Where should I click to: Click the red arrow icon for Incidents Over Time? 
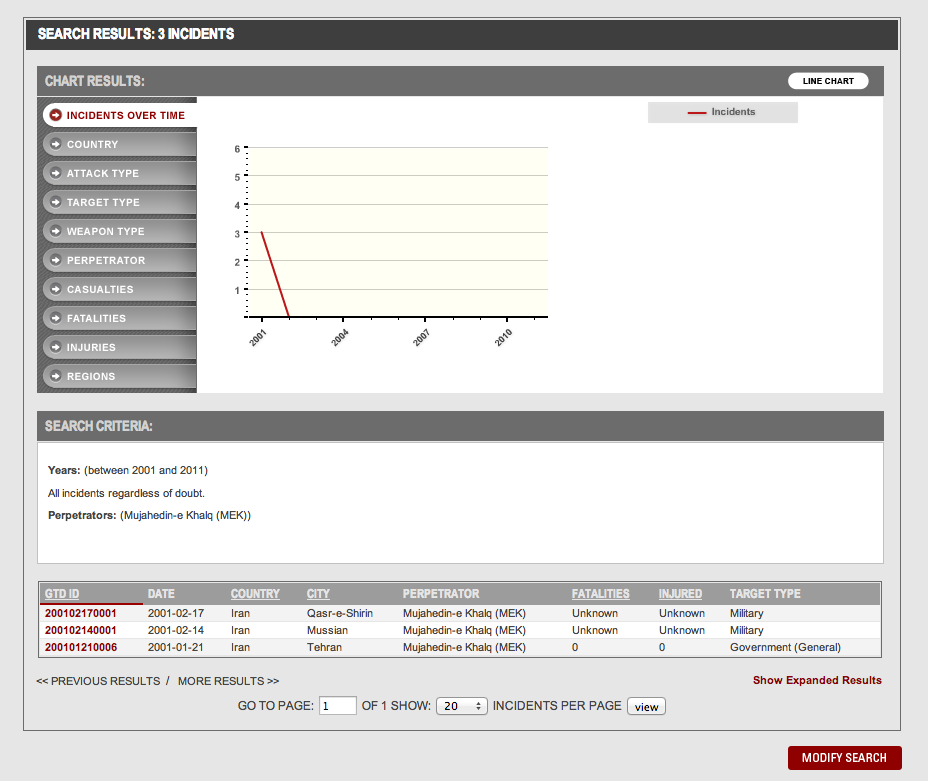point(56,116)
